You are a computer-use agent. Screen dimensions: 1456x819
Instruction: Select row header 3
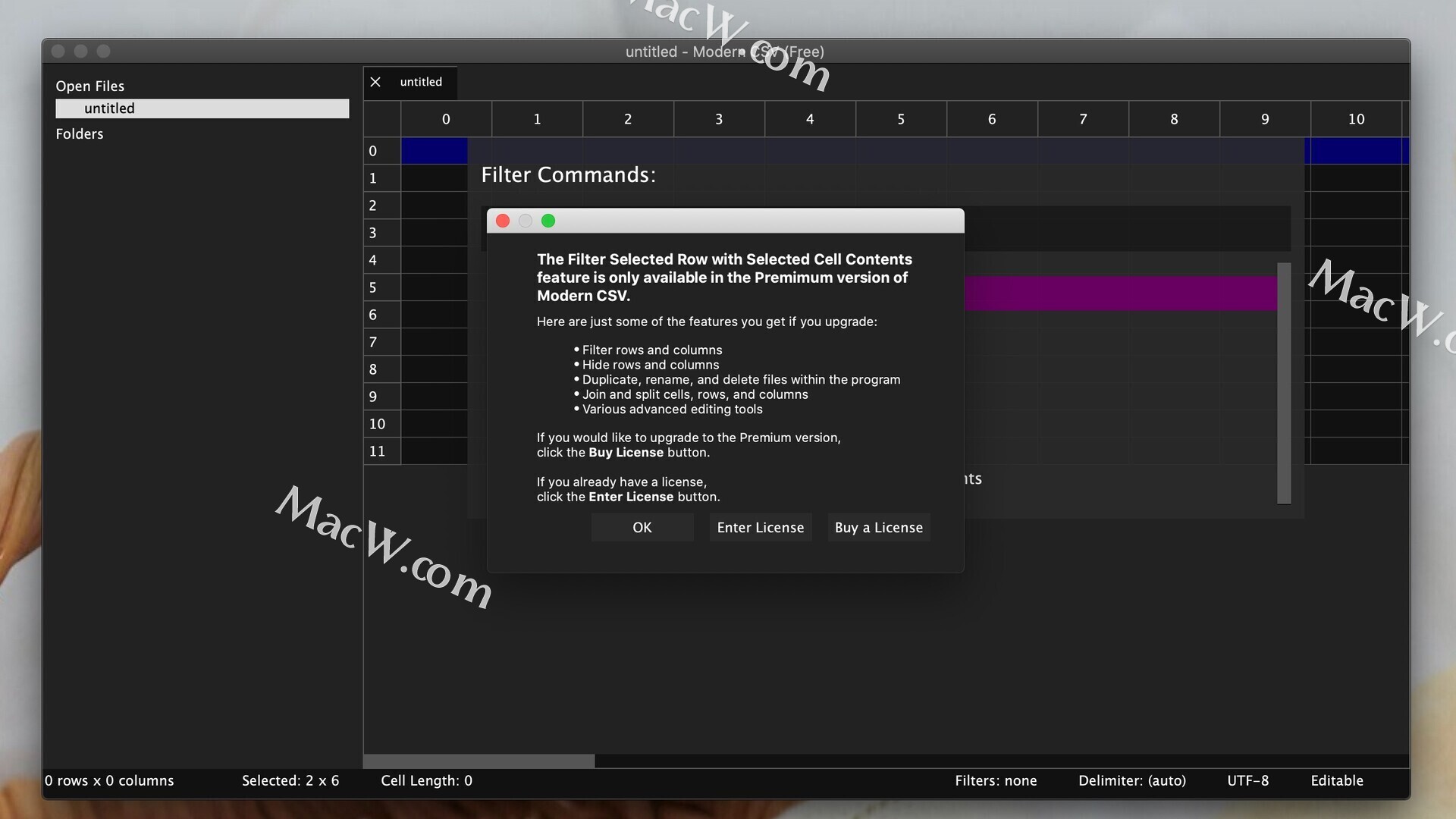pyautogui.click(x=382, y=233)
